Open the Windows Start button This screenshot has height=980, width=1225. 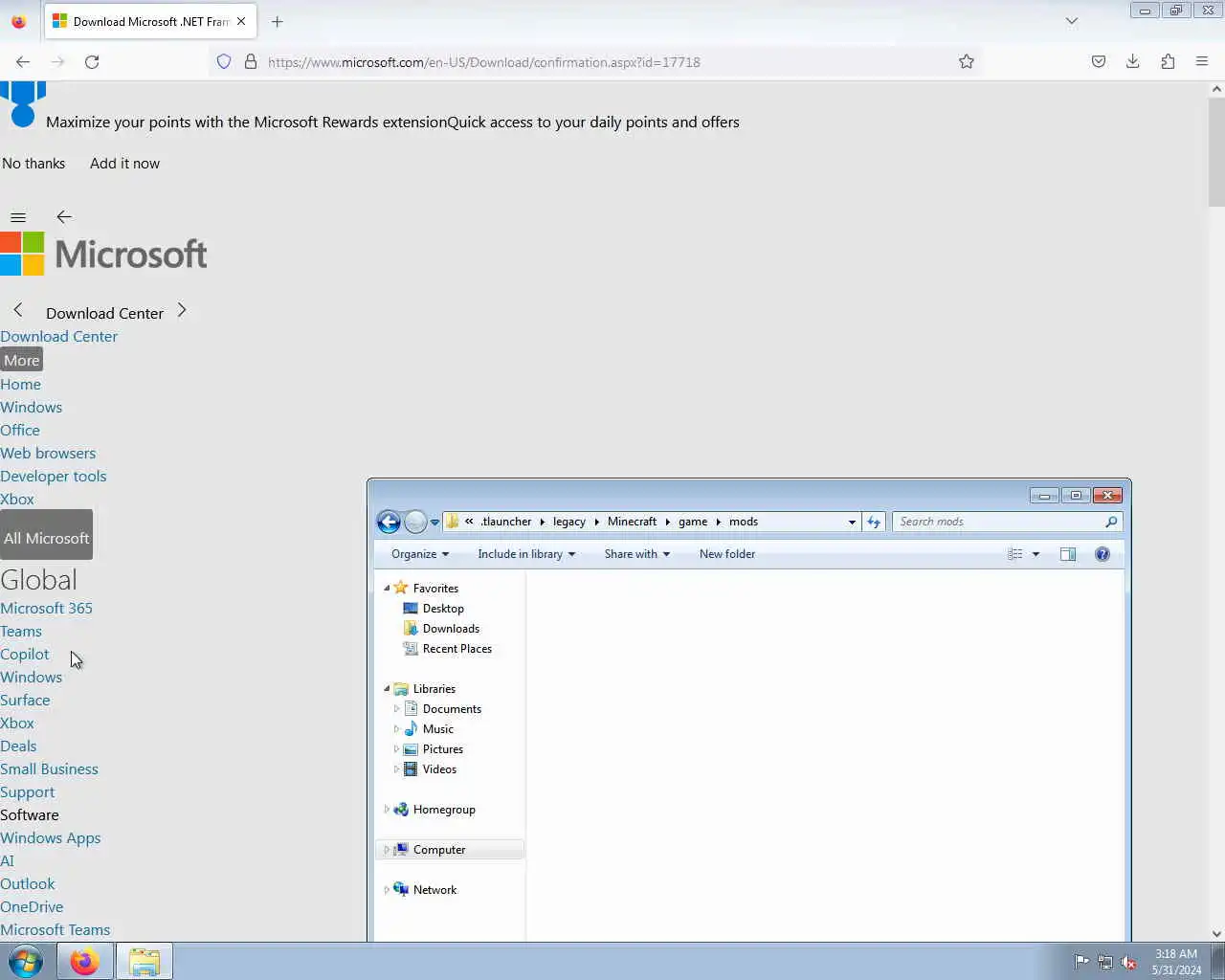pos(26,961)
